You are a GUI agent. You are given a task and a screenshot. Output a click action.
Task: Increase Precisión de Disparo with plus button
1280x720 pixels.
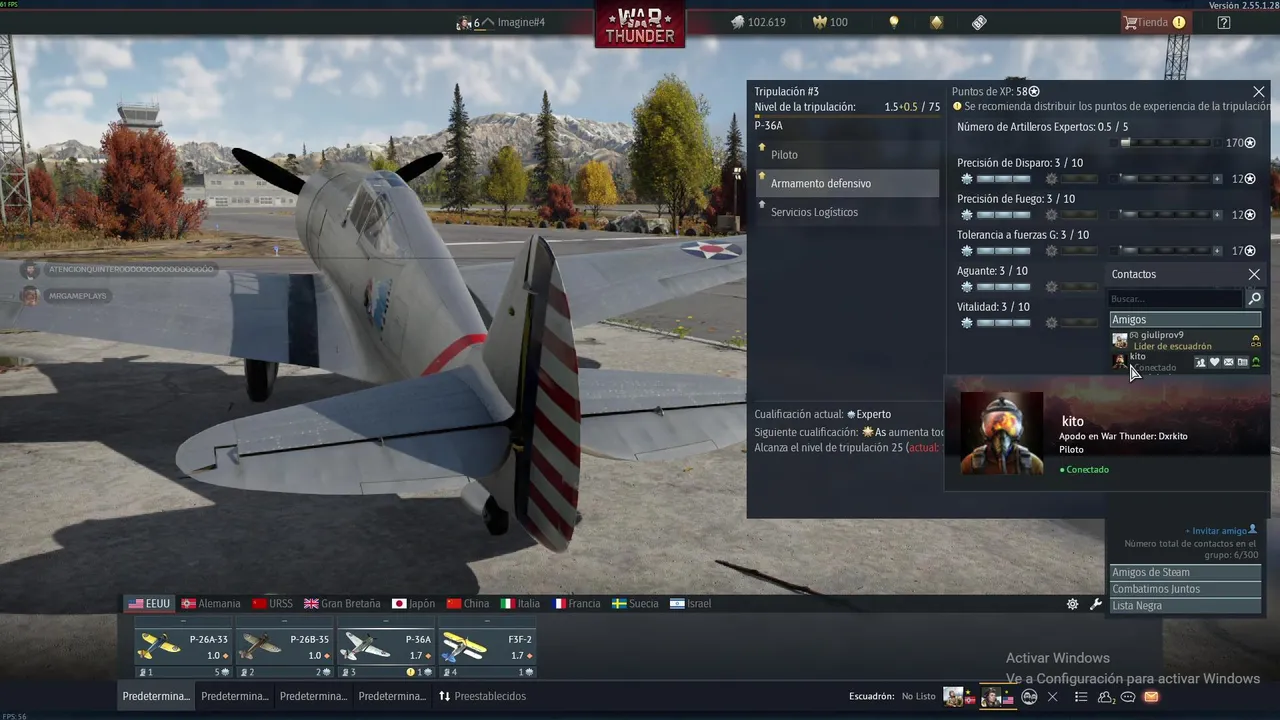click(x=1217, y=179)
